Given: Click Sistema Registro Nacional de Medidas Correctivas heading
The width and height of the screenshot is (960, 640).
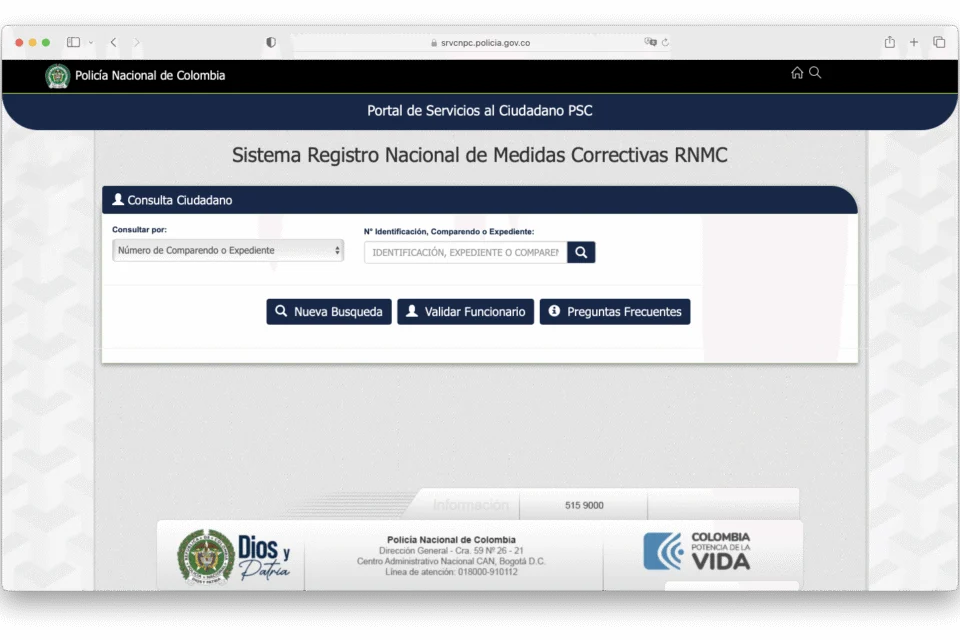Looking at the screenshot, I should click(x=479, y=155).
